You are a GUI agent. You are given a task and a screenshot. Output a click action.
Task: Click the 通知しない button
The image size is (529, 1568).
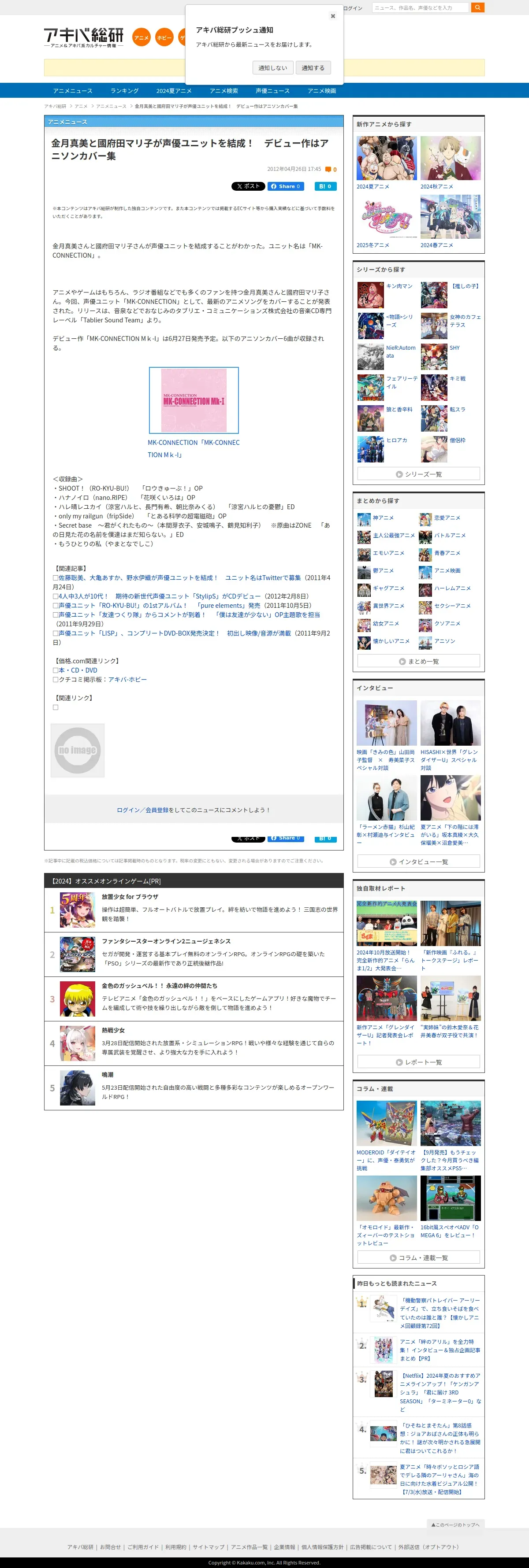272,67
